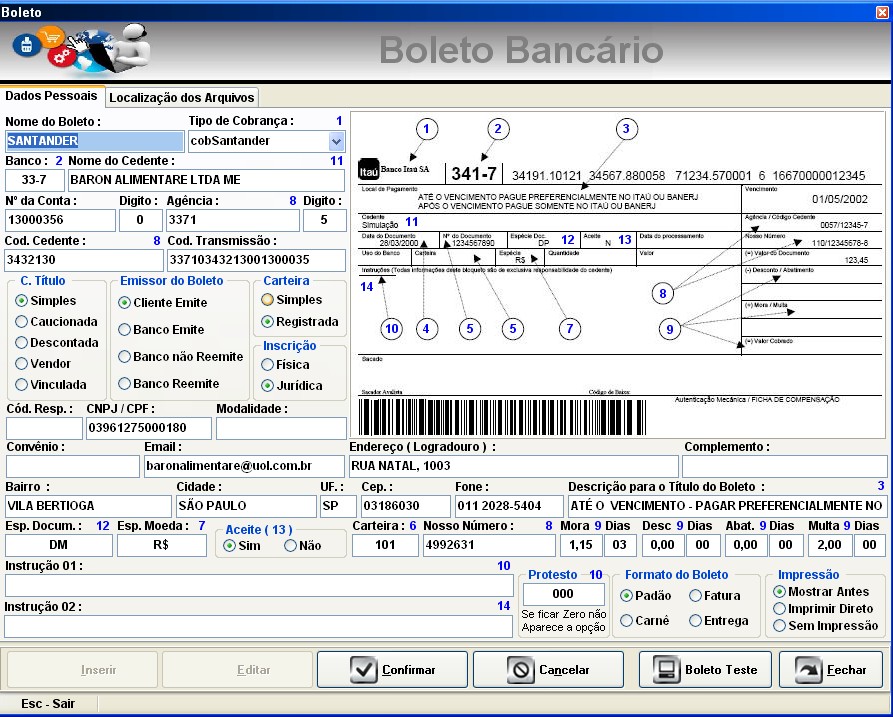Image resolution: width=893 pixels, height=717 pixels.
Task: Click the Cep input field
Action: 405,506
